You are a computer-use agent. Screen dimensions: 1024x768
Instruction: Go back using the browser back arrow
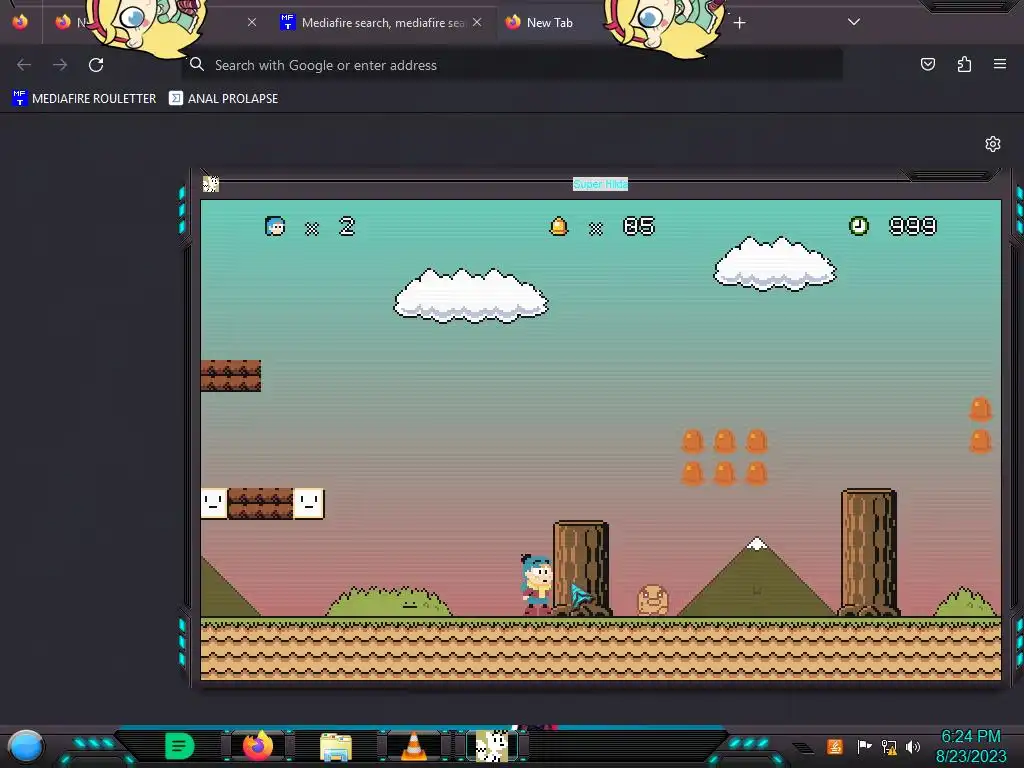24,65
